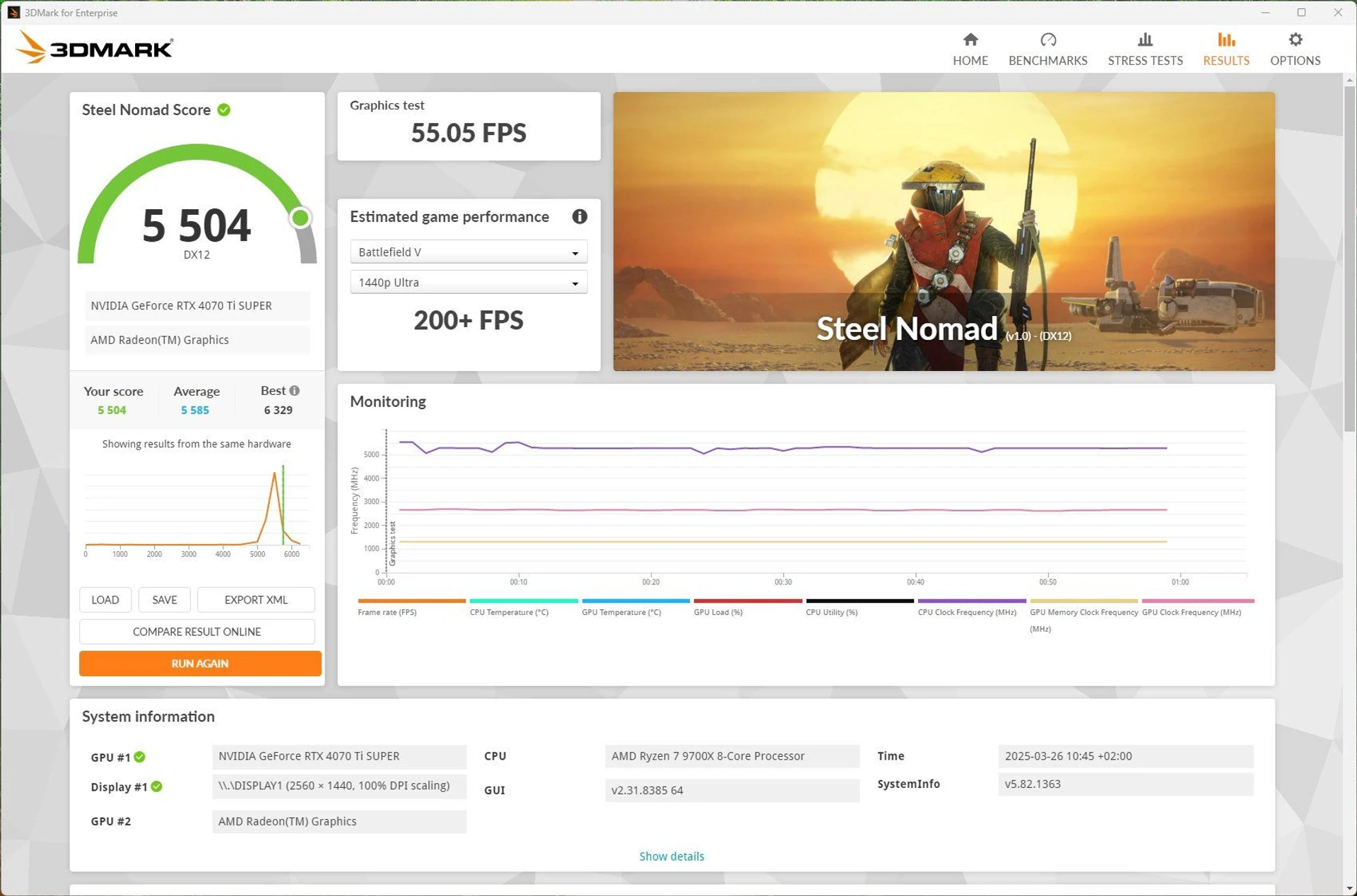Click the green score gauge knob
Screen dimensions: 1357x896
tap(300, 218)
